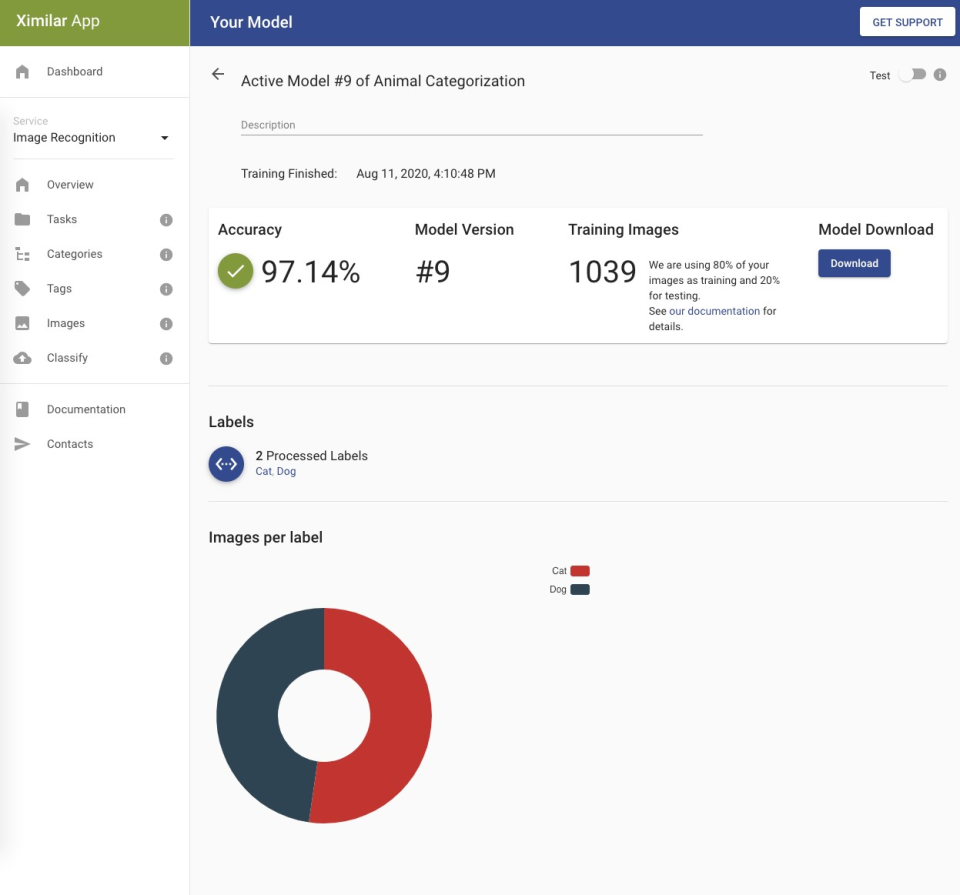This screenshot has height=895, width=960.
Task: Click the Contacts paper plane icon
Action: point(22,444)
